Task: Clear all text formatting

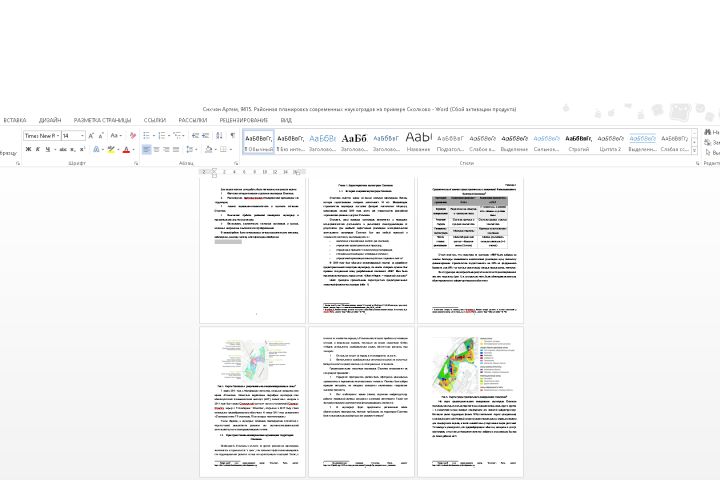Action: coord(133,136)
